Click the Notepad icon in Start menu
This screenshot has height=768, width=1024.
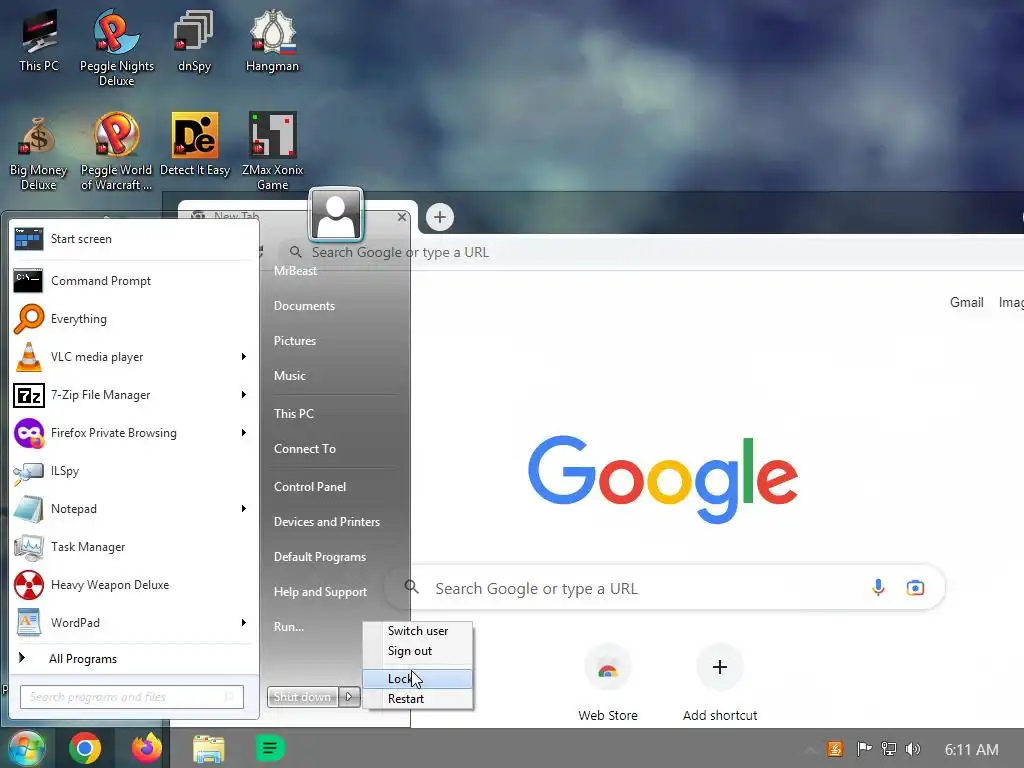pos(29,509)
